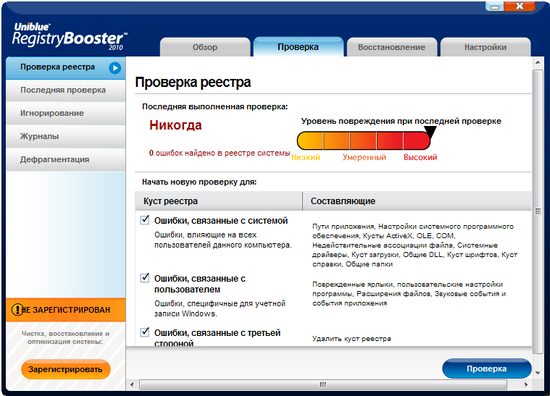Go to the Настройки tab
This screenshot has width=550, height=396.
(x=485, y=47)
